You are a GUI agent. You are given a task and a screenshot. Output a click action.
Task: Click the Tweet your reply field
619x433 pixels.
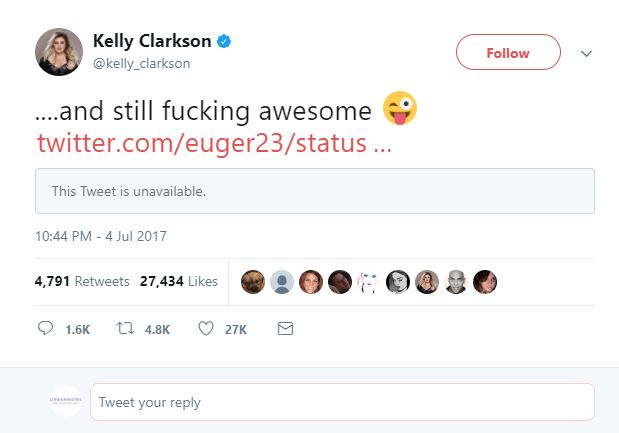pyautogui.click(x=342, y=402)
